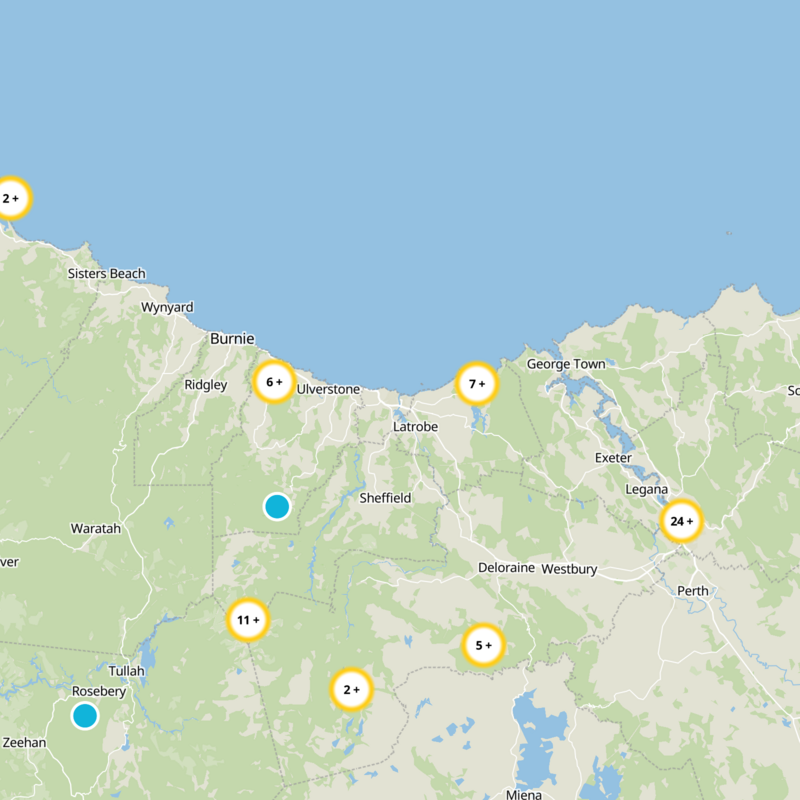800x800 pixels.
Task: Select the "6 +" cluster marker near Ulverstone
Action: coord(272,381)
